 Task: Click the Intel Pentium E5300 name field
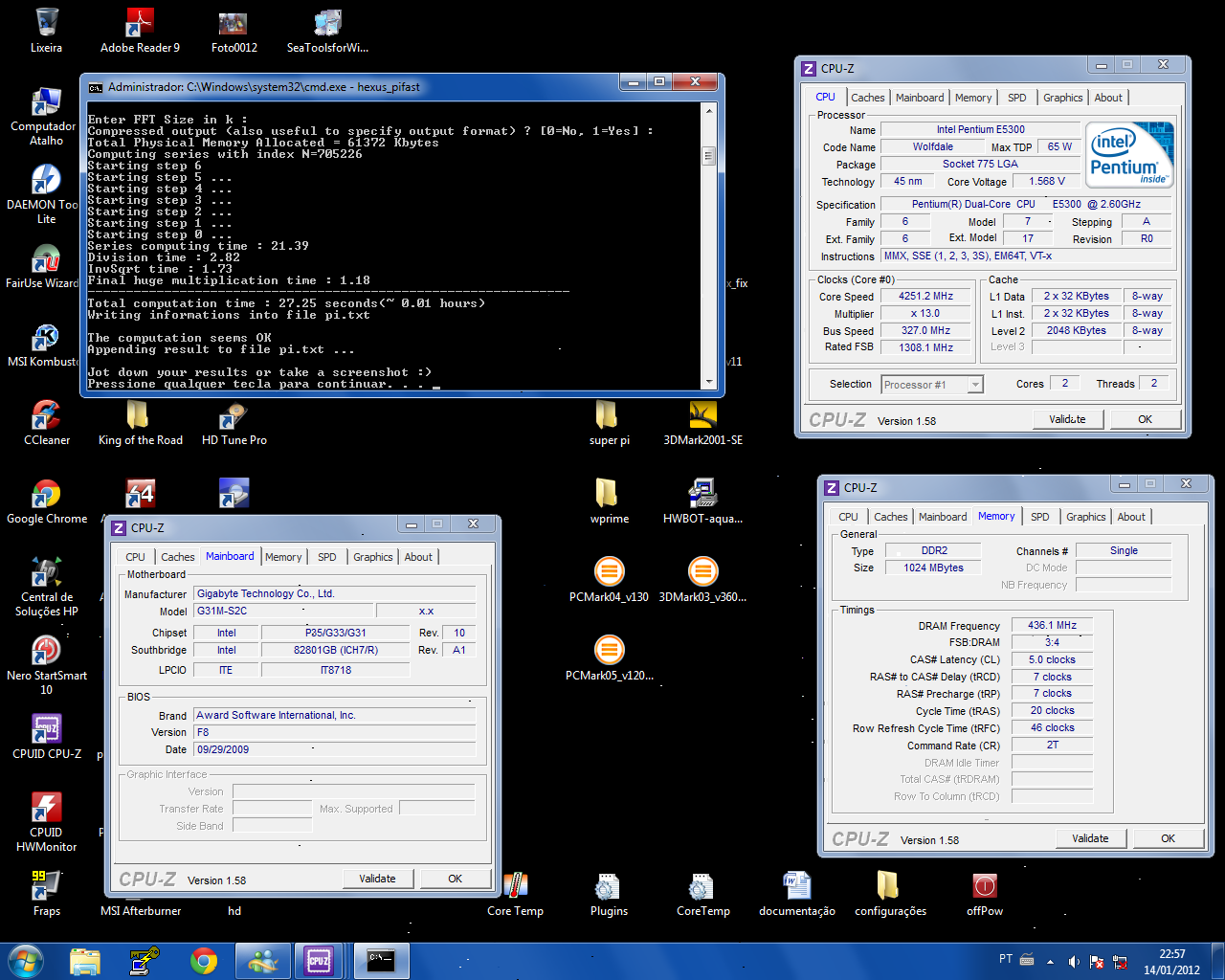(x=980, y=129)
